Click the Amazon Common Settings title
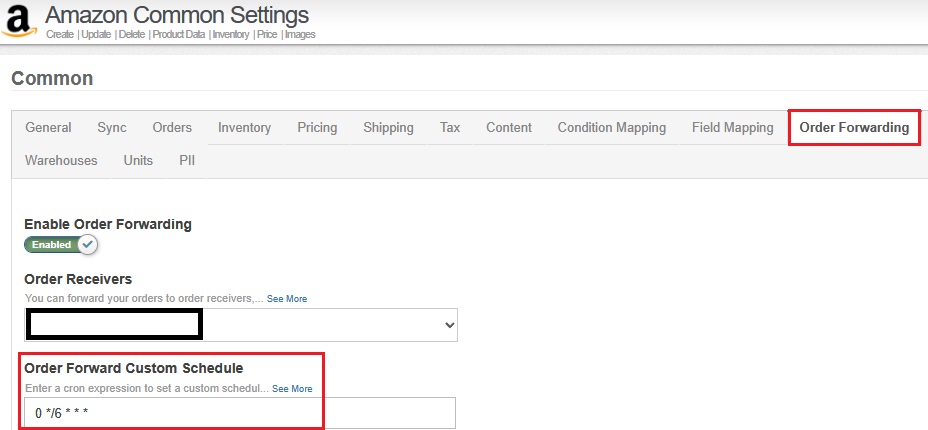 [177, 15]
